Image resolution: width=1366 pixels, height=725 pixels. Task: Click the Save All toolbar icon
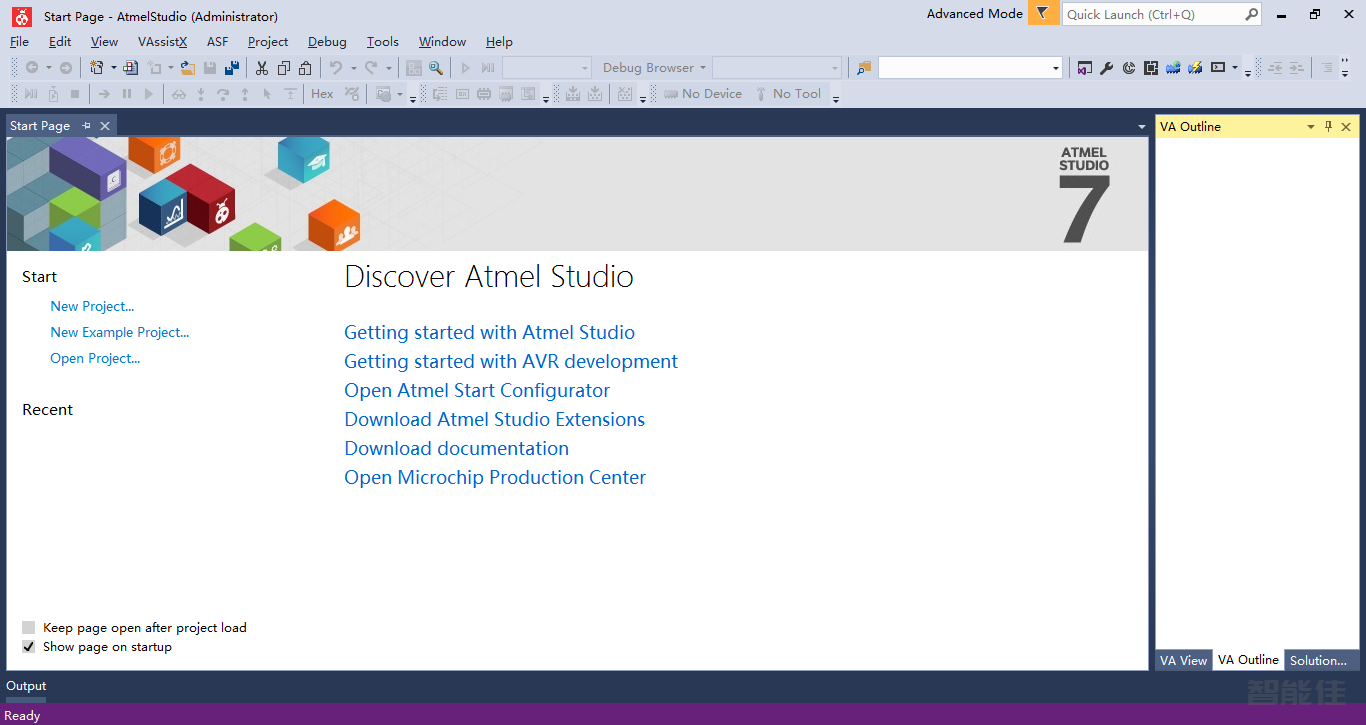(232, 68)
